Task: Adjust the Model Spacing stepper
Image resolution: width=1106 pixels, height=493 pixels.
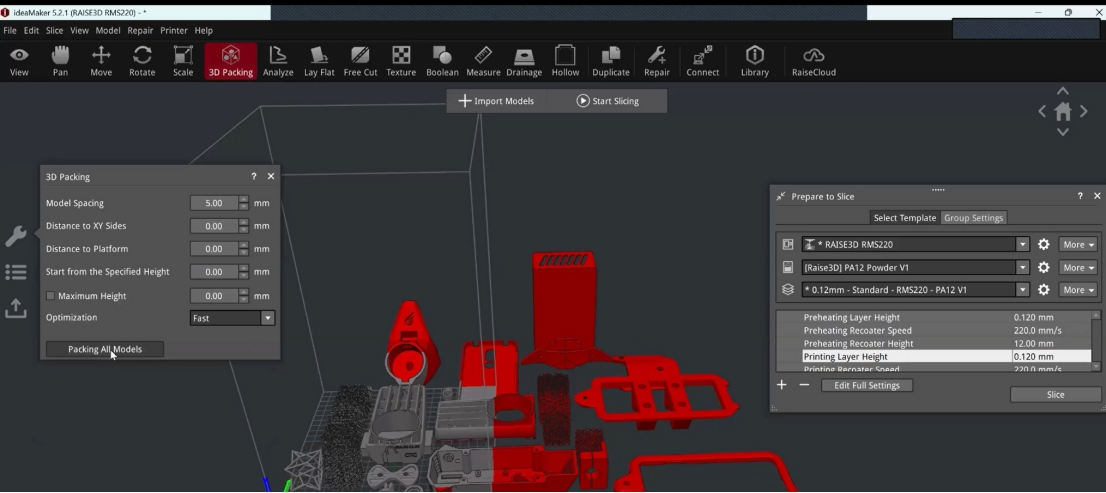Action: click(x=243, y=203)
